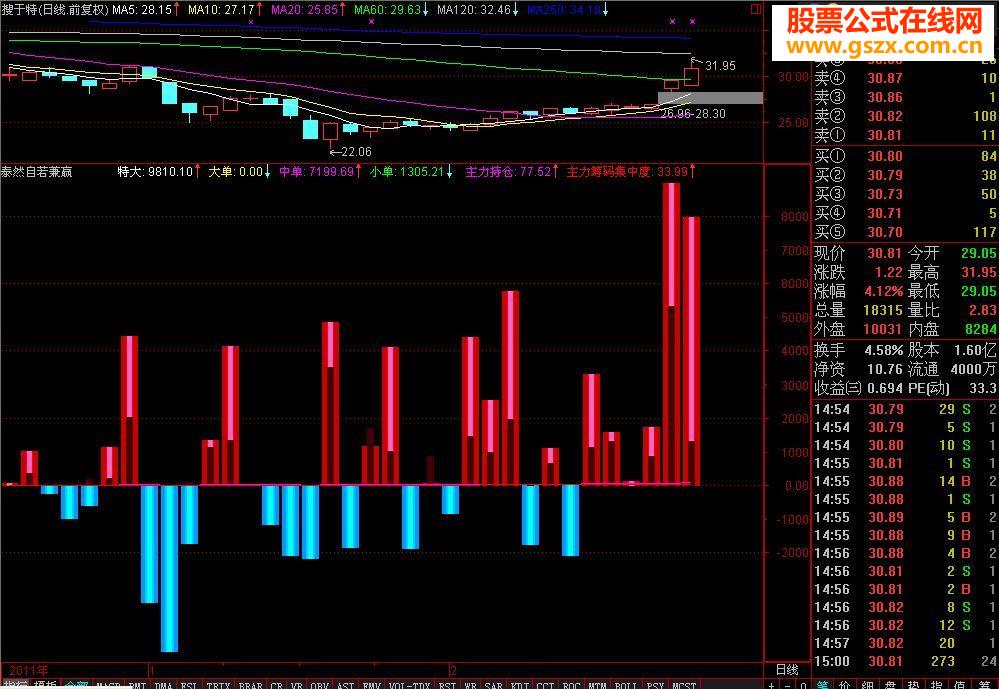Select the VOL-TDX indicator tab
Viewport: 999px width, 689px height.
[x=410, y=685]
